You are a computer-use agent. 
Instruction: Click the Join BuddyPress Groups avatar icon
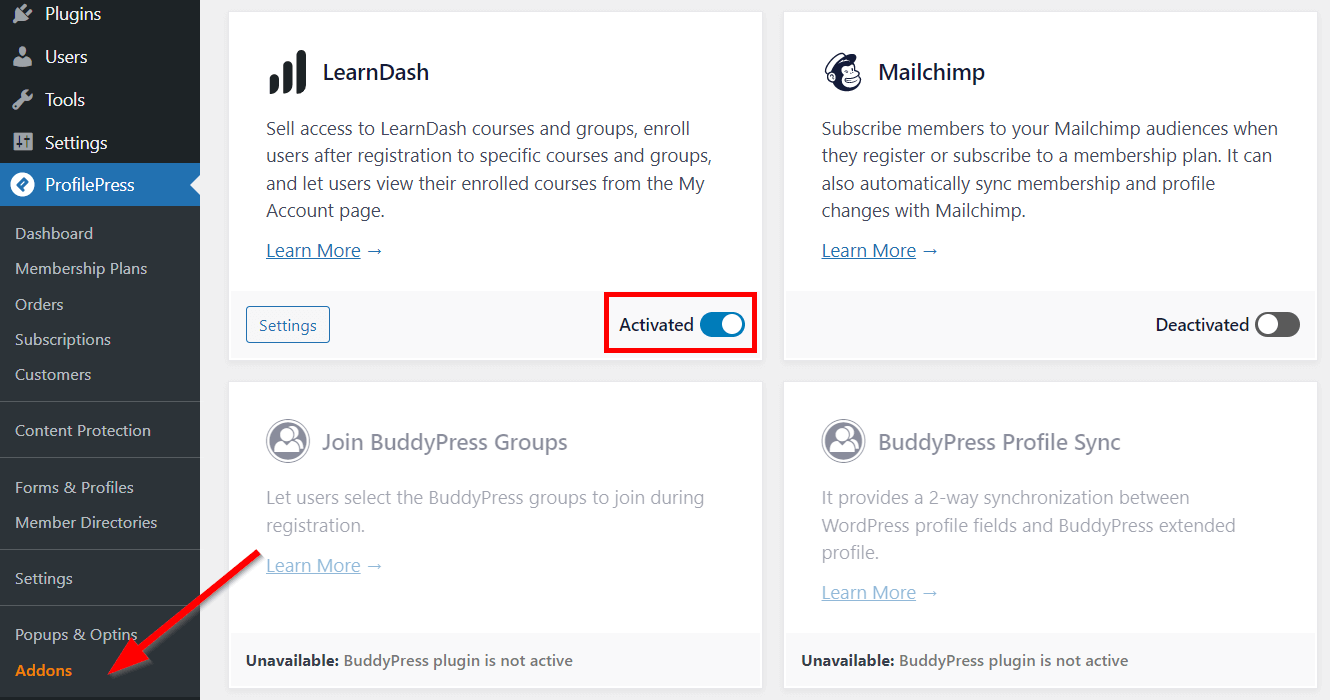click(288, 441)
